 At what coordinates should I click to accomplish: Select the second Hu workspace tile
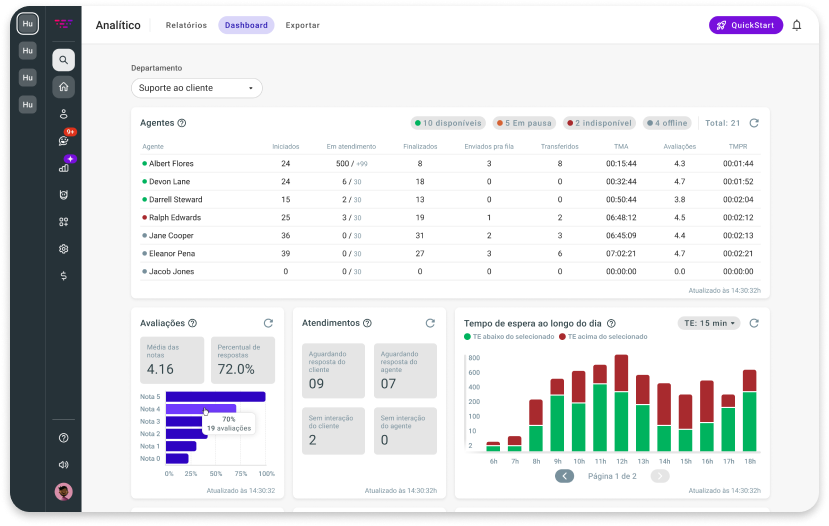click(x=27, y=51)
